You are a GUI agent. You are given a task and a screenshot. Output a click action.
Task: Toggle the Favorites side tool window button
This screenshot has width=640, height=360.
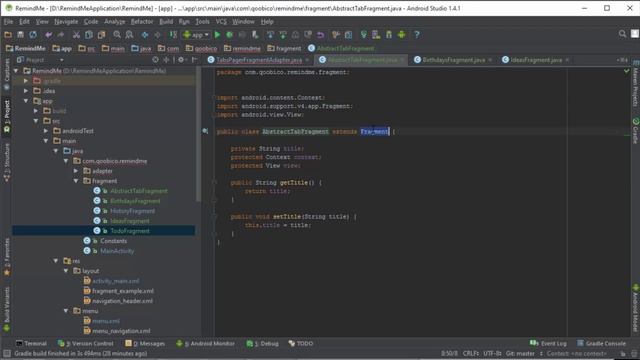[7, 256]
